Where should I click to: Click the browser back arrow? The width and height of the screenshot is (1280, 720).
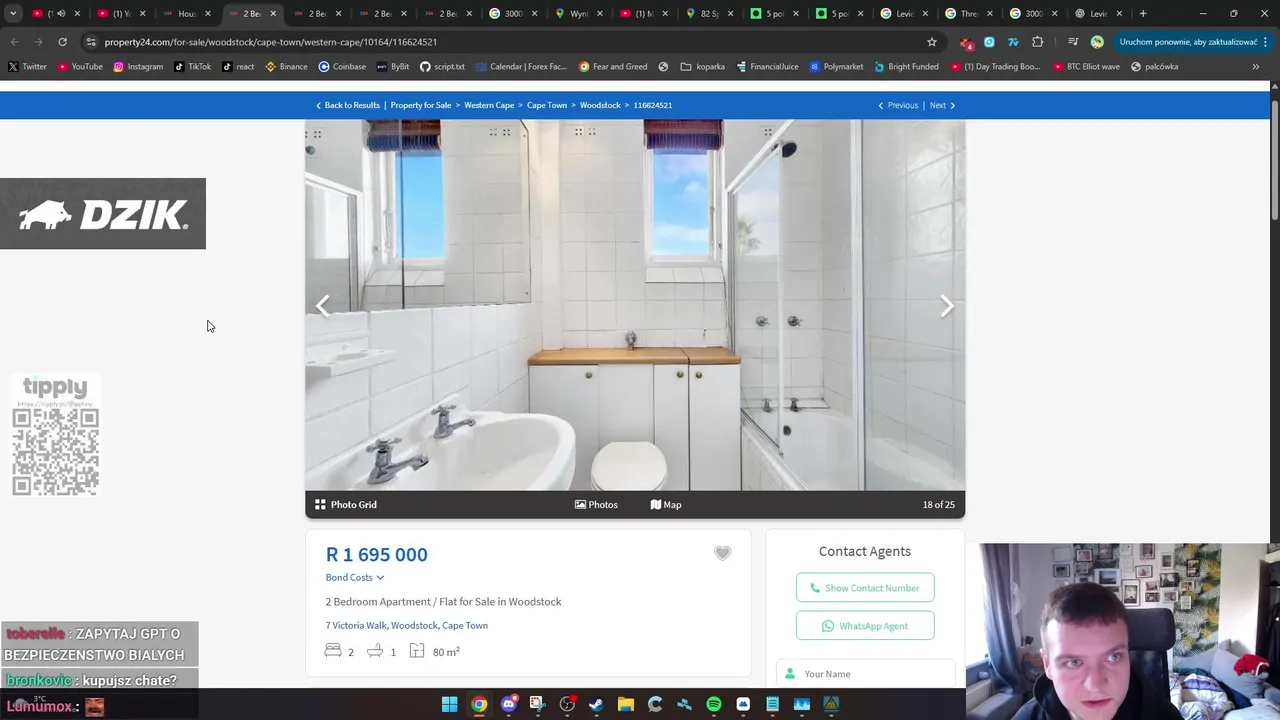14,42
